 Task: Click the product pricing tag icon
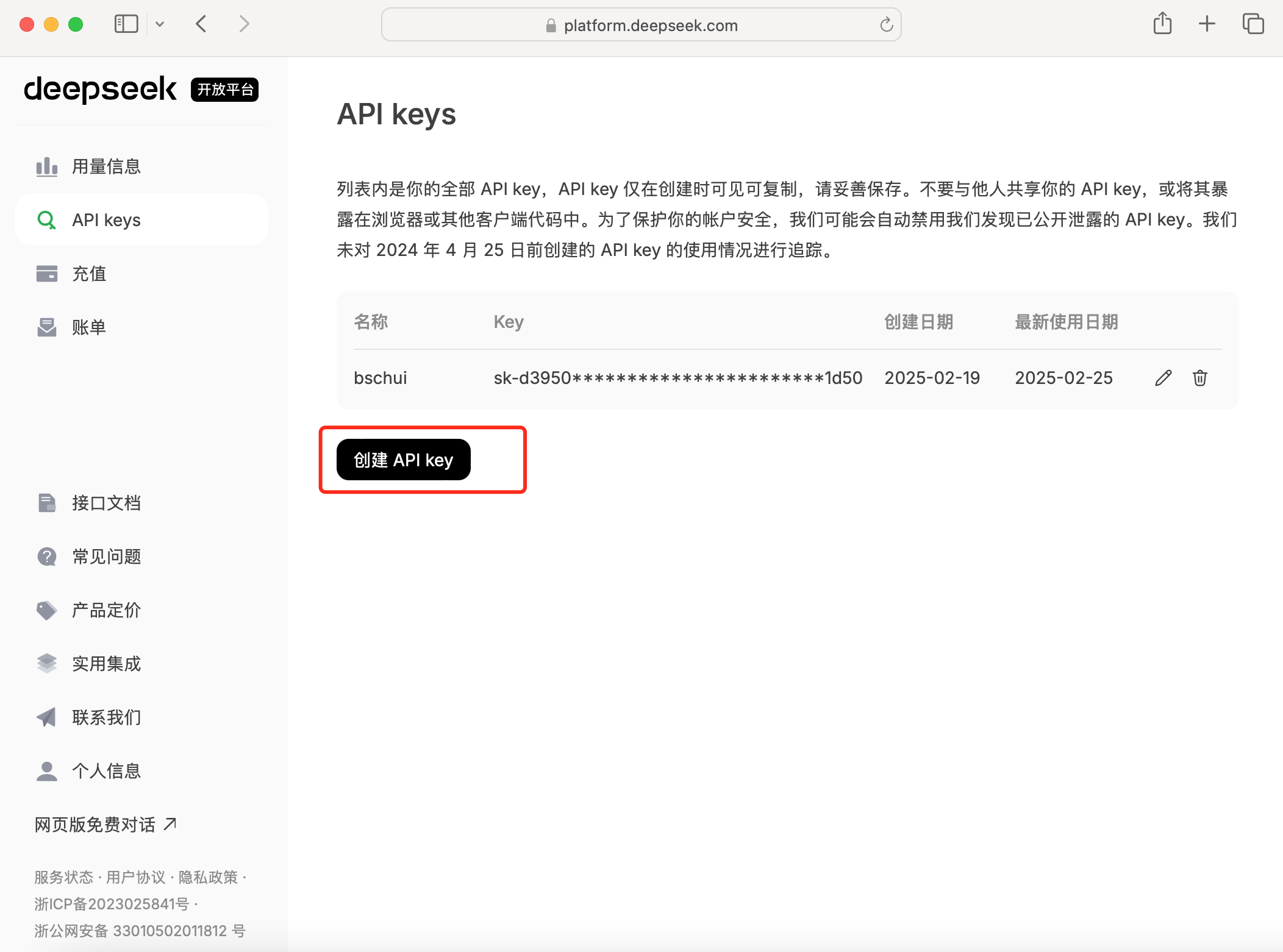click(x=47, y=610)
